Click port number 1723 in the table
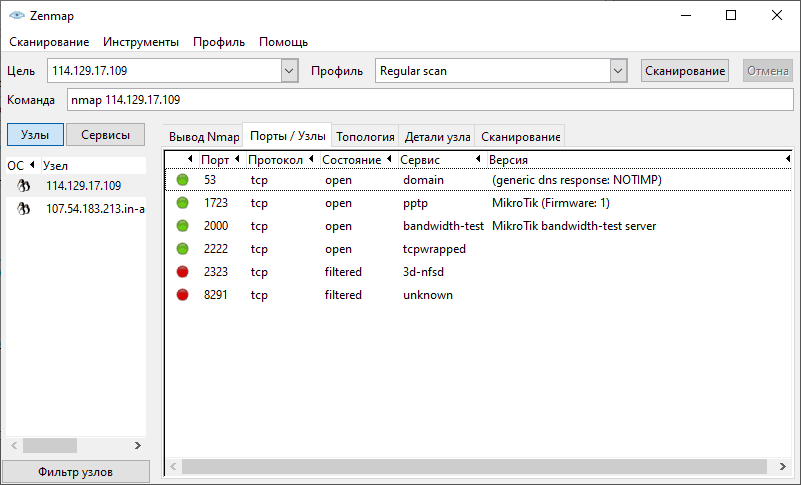This screenshot has width=801, height=485. click(216, 203)
